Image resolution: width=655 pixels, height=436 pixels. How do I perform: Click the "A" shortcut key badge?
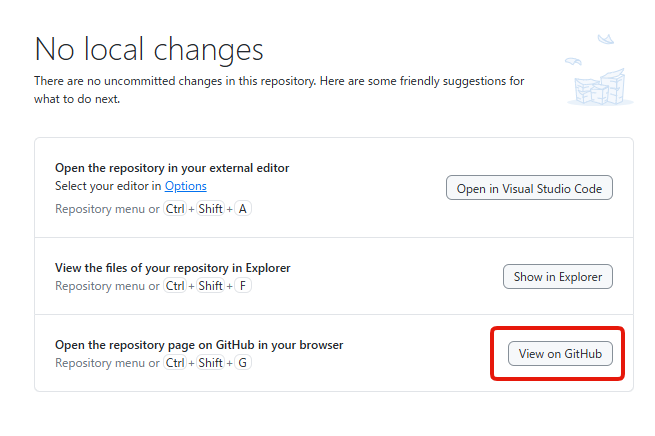[243, 209]
